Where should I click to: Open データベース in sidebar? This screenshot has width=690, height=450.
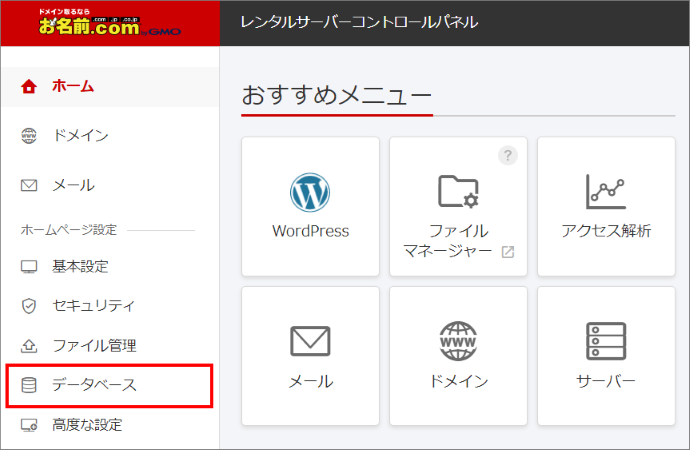94,385
